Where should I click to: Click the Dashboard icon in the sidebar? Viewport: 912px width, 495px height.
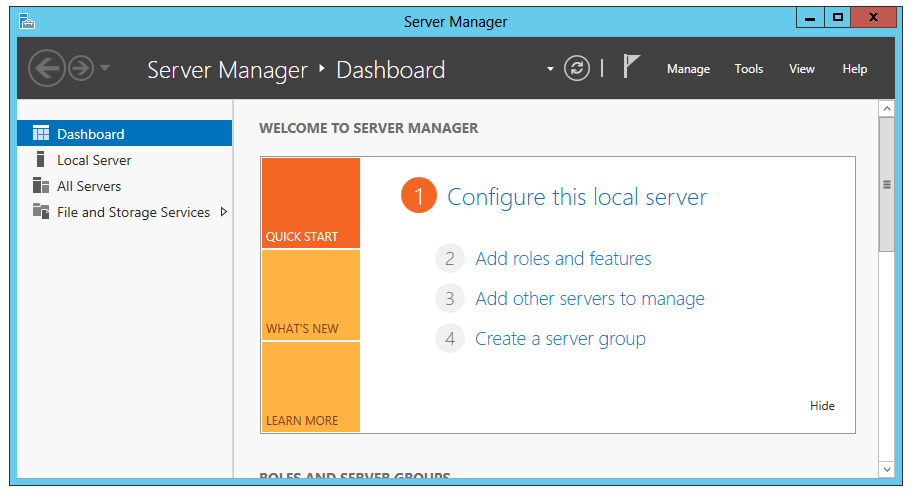pyautogui.click(x=41, y=134)
